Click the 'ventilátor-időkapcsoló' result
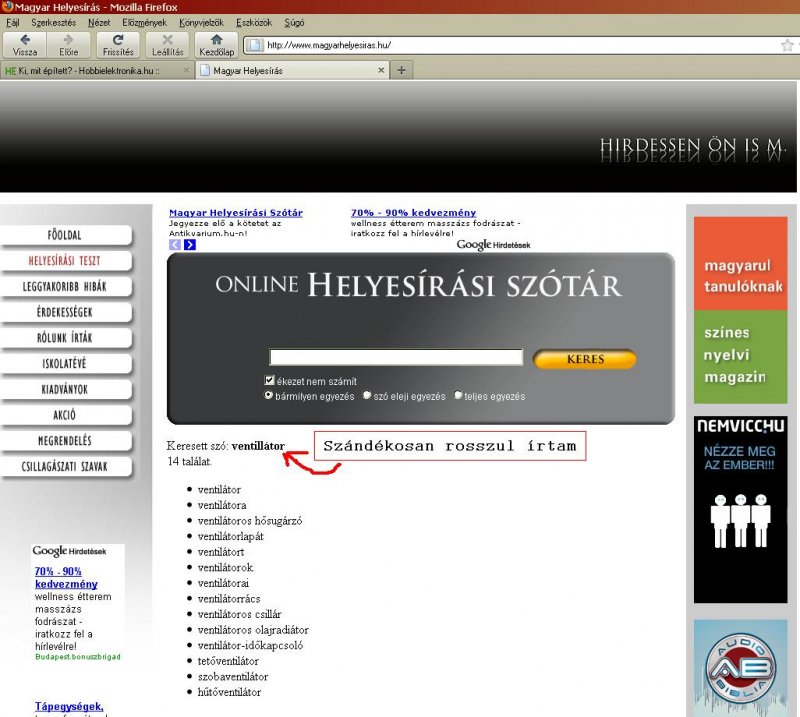The image size is (800, 717). [x=250, y=646]
